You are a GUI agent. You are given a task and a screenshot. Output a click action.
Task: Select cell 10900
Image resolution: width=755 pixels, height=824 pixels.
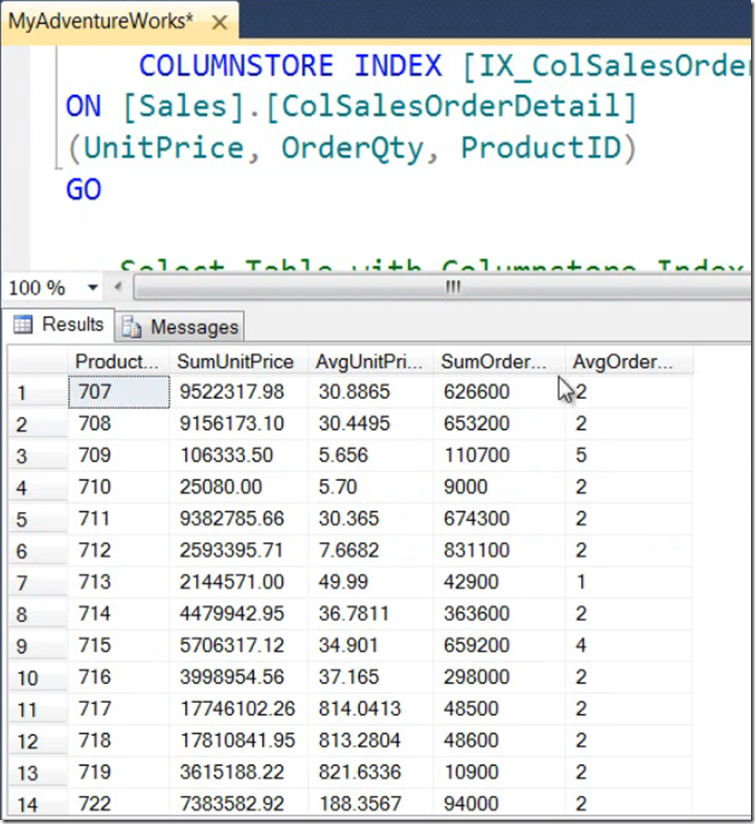pos(500,772)
